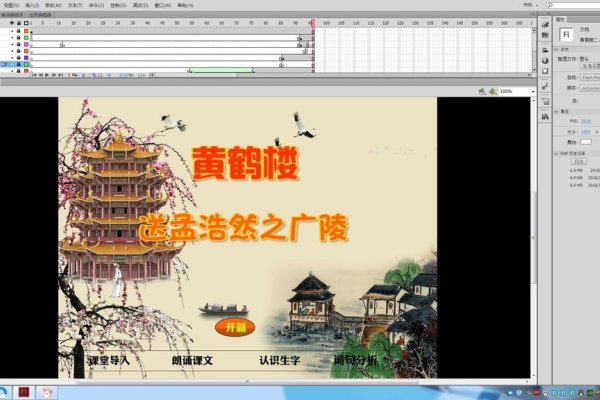Open the 调试(D) menu

click(140, 5)
